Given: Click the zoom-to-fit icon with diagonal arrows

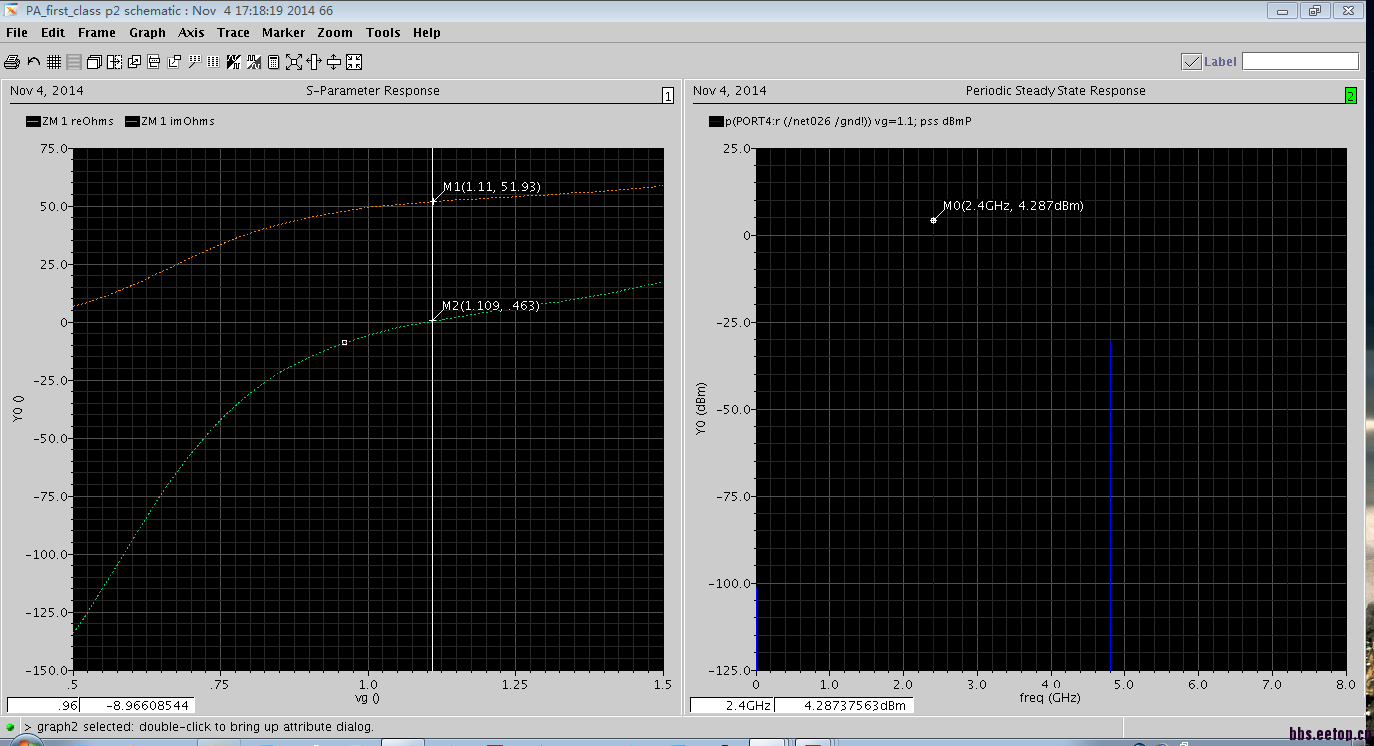Looking at the screenshot, I should pos(293,62).
